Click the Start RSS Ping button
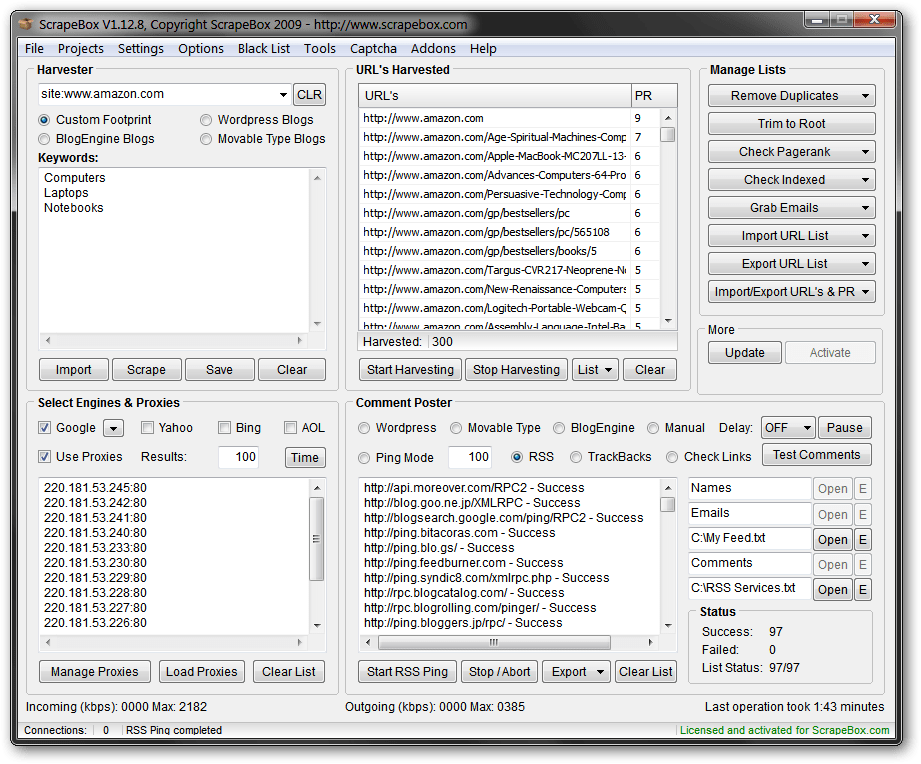 point(407,672)
